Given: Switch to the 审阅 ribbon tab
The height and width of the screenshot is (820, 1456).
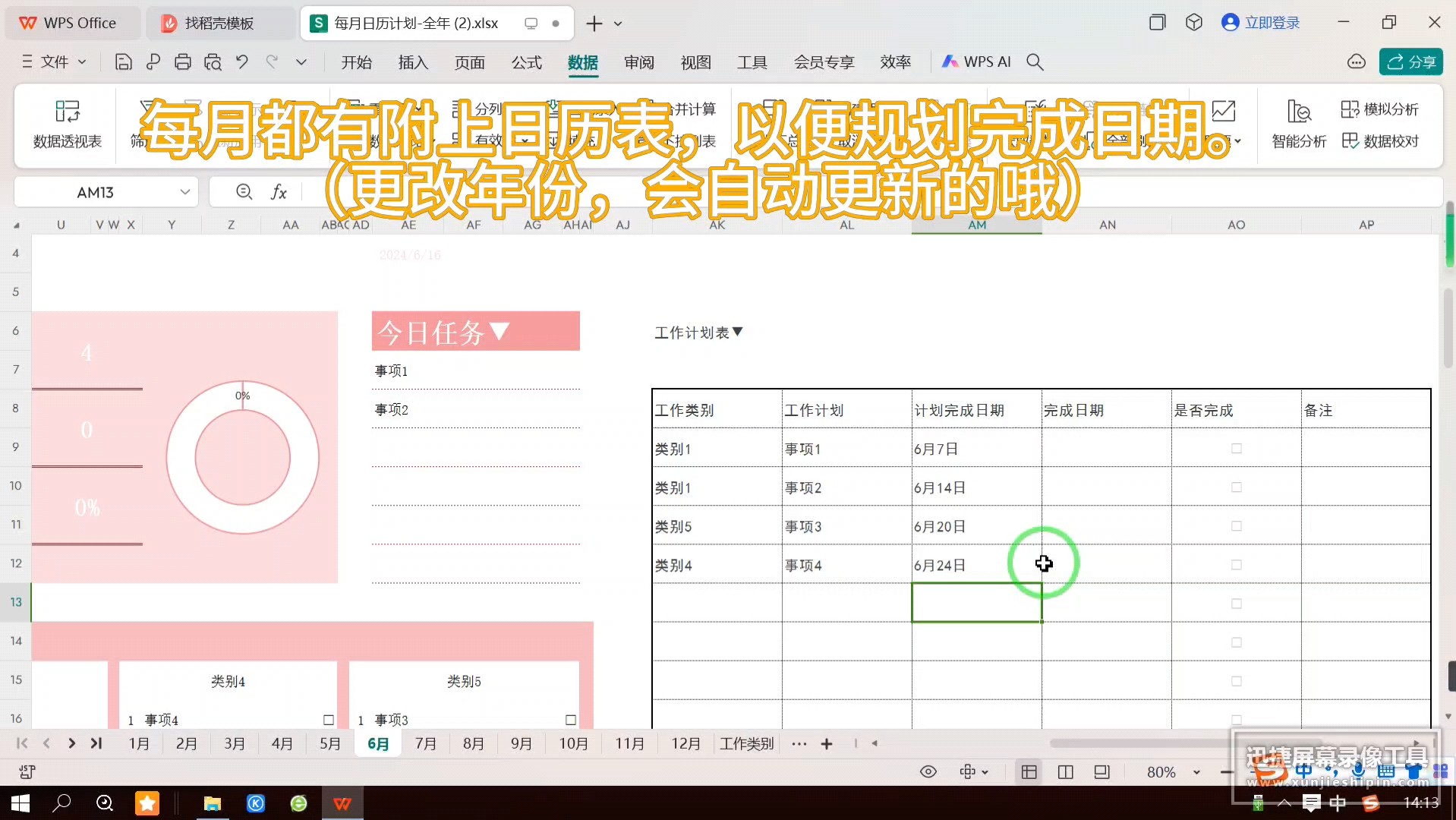Looking at the screenshot, I should point(638,62).
